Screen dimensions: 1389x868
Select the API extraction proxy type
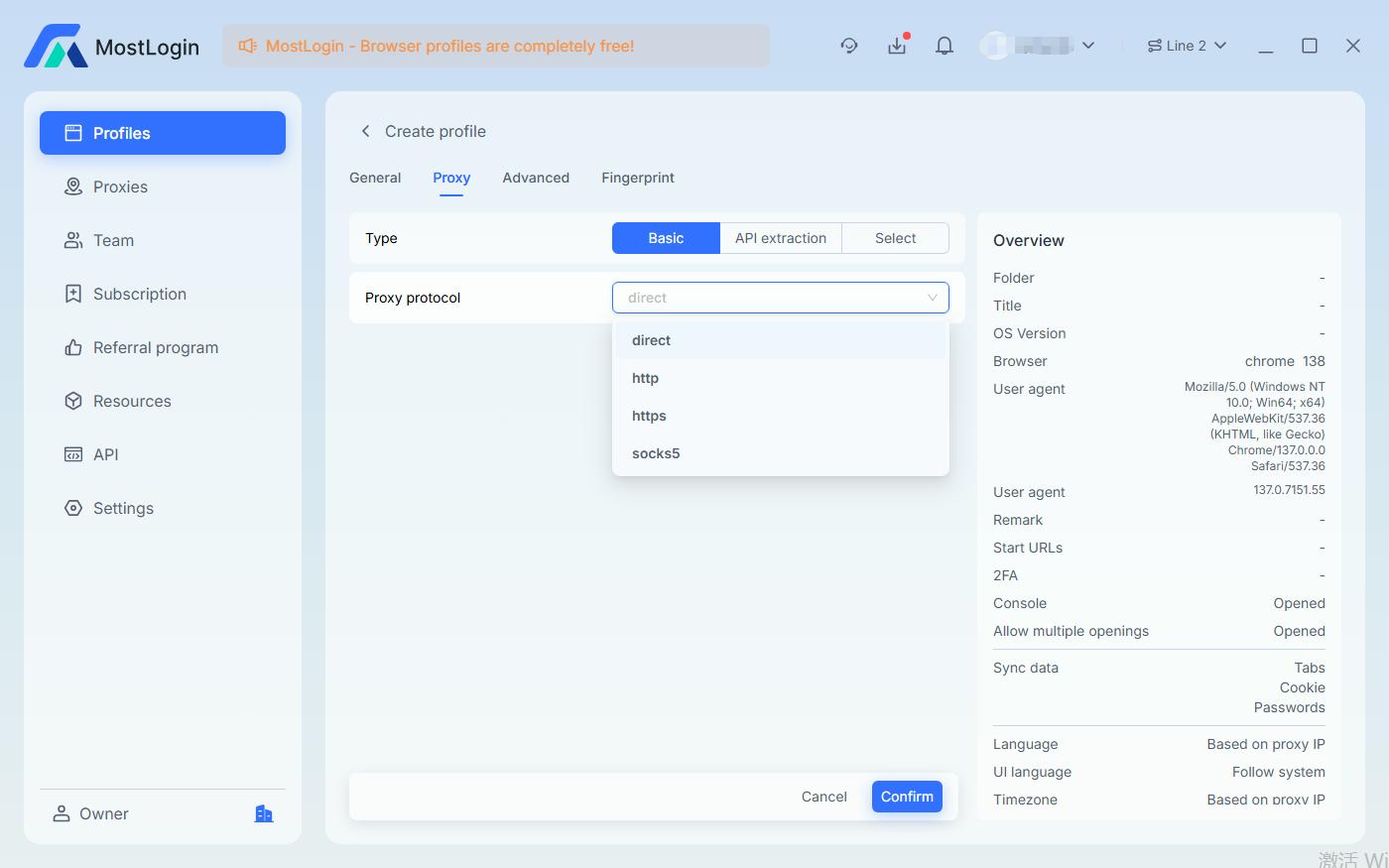click(781, 238)
